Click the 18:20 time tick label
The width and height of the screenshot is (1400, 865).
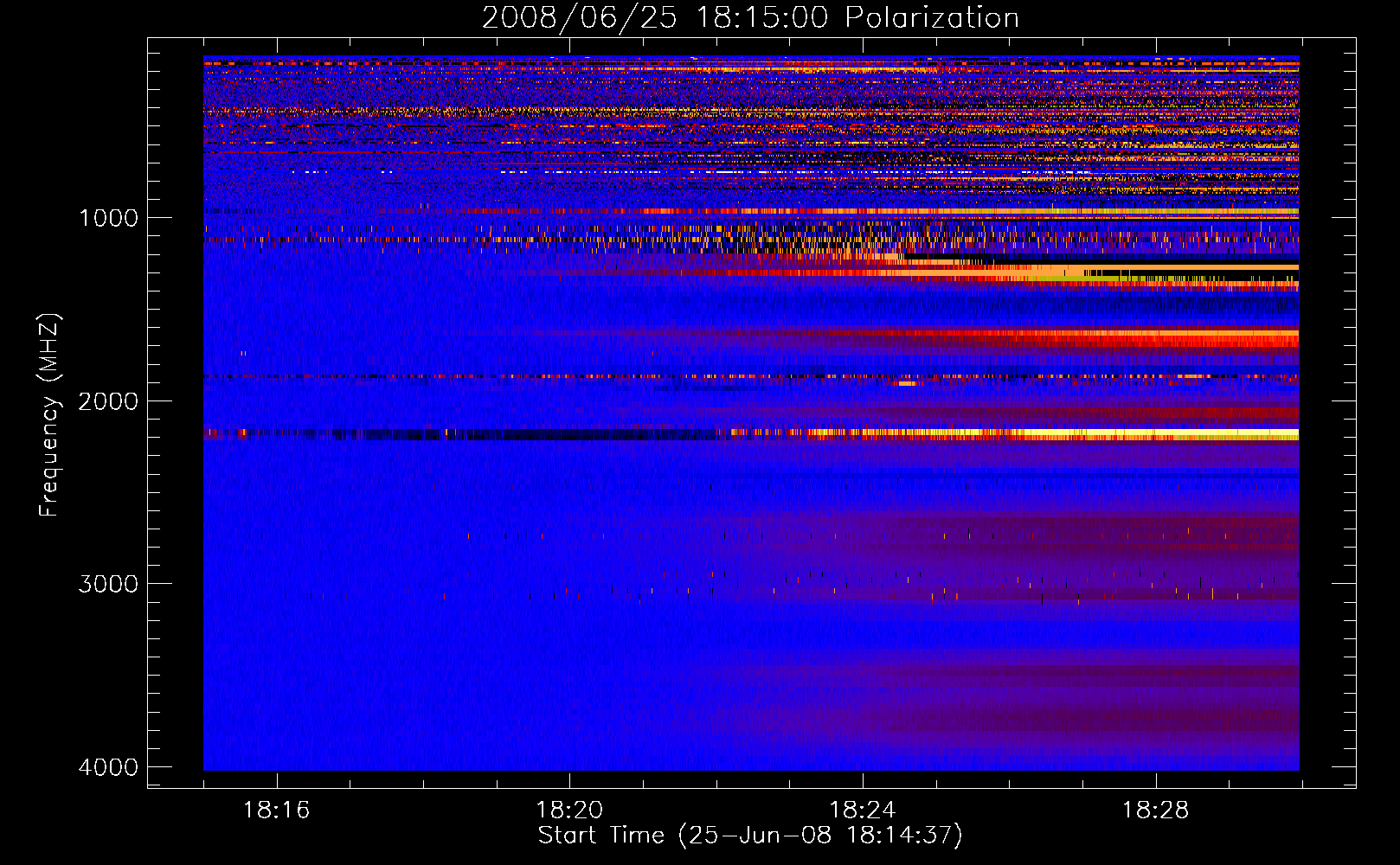point(569,811)
